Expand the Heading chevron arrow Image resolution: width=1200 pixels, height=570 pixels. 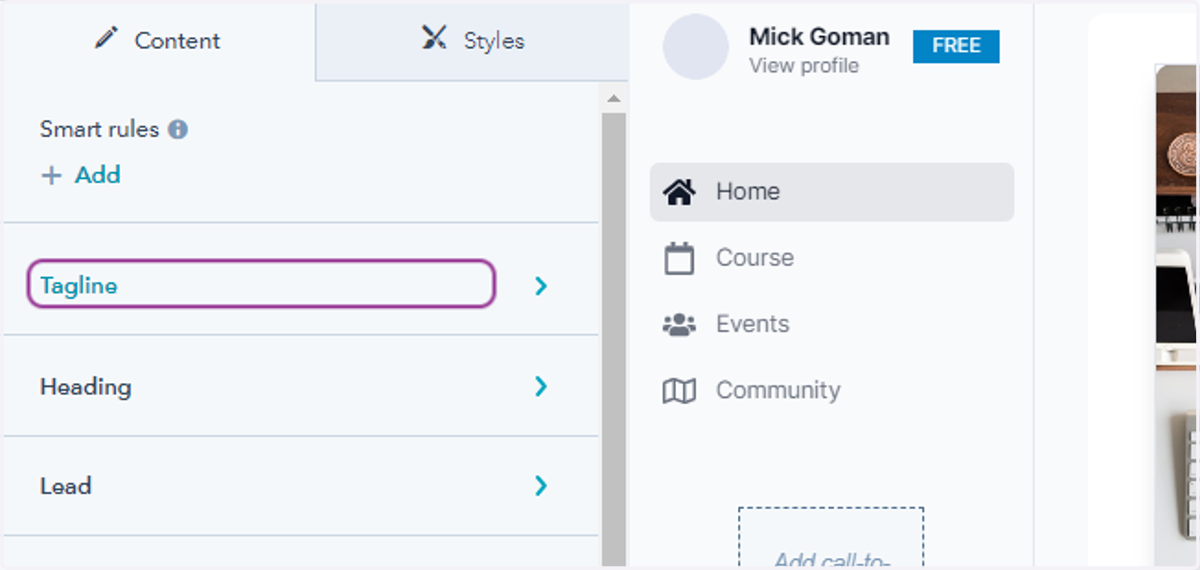coord(541,386)
